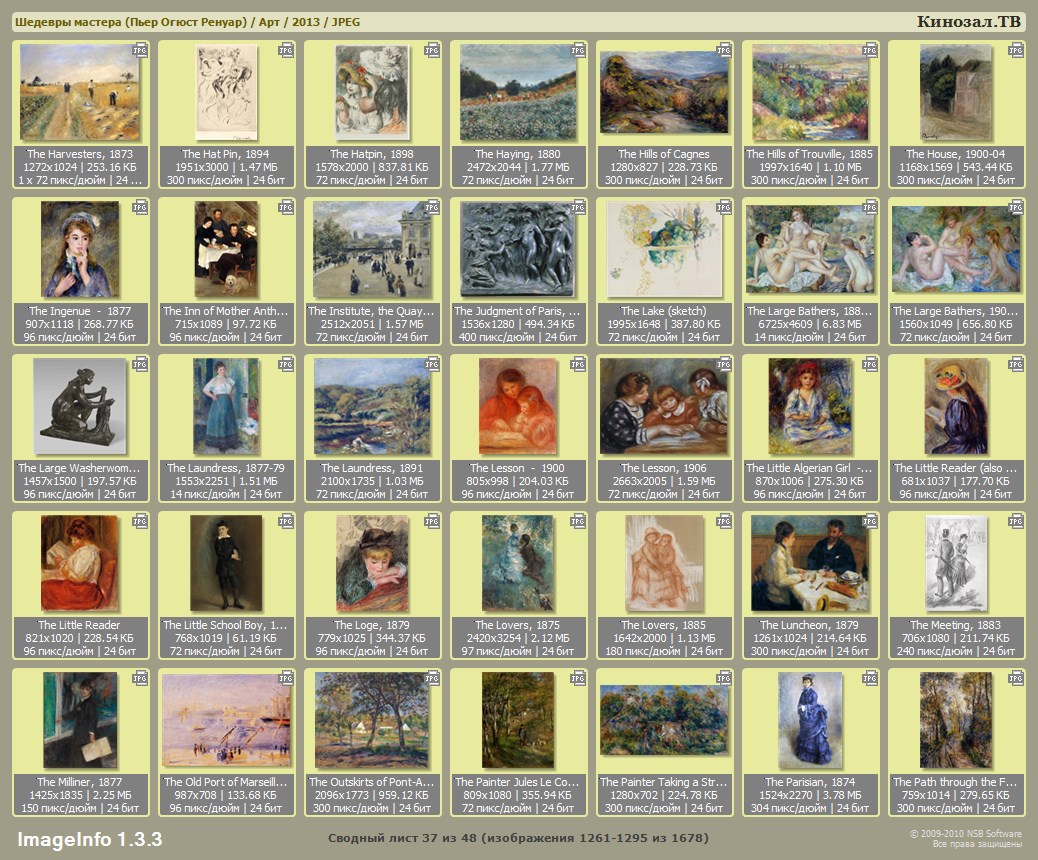
Task: Open The Outskirts of Pont-Aven thumbnail
Action: coord(372,720)
